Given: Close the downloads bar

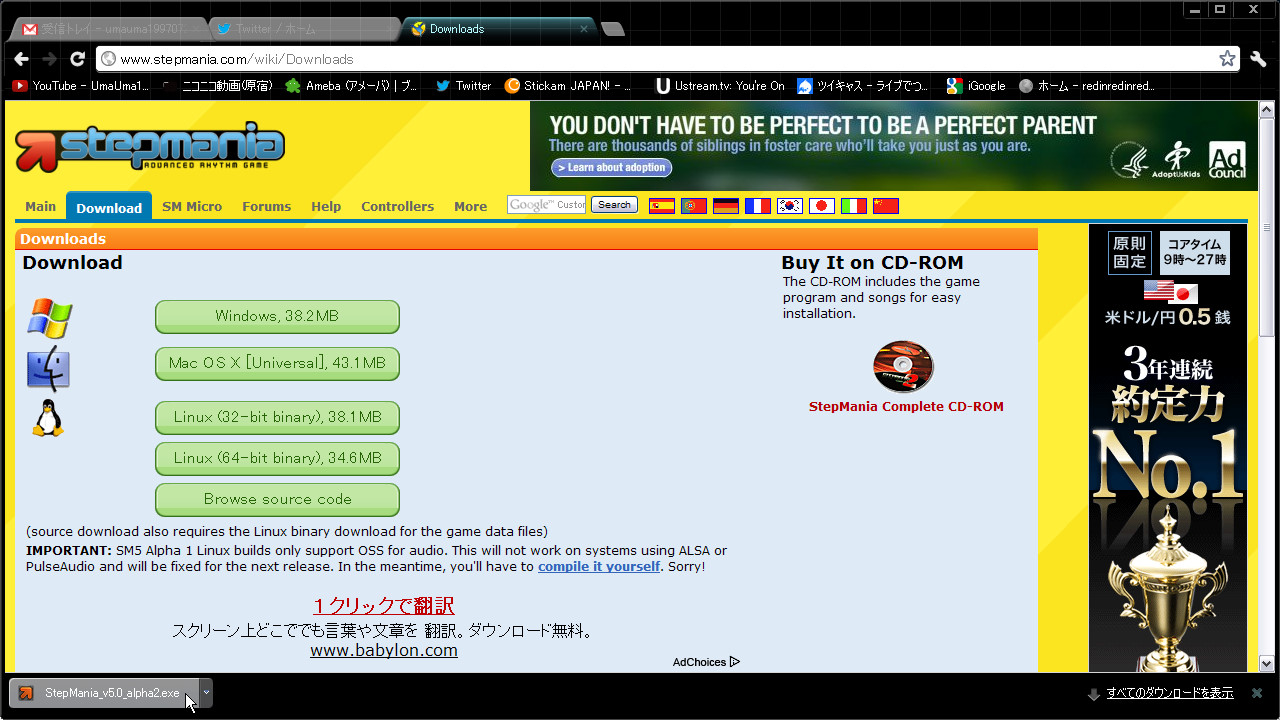Looking at the screenshot, I should tap(1257, 693).
